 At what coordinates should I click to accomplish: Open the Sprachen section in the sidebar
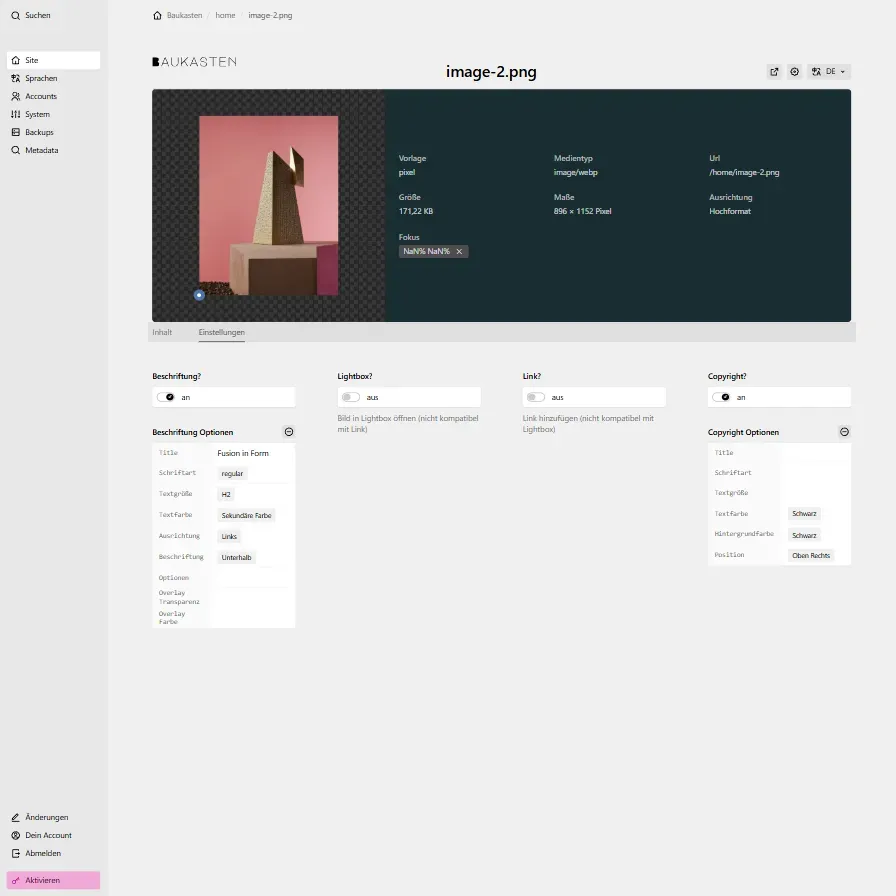pyautogui.click(x=40, y=78)
